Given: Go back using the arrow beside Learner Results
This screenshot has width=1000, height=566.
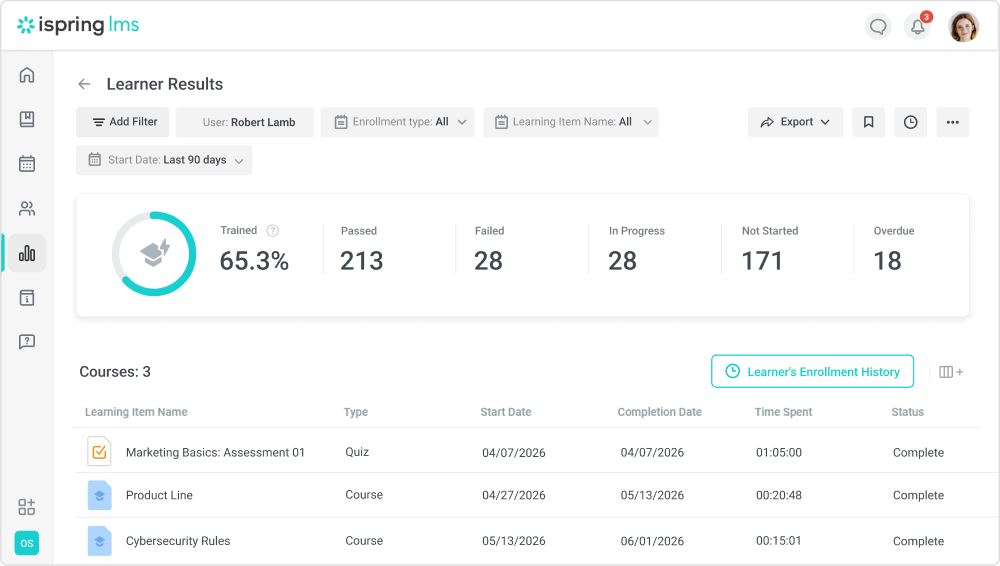Looking at the screenshot, I should (x=84, y=84).
